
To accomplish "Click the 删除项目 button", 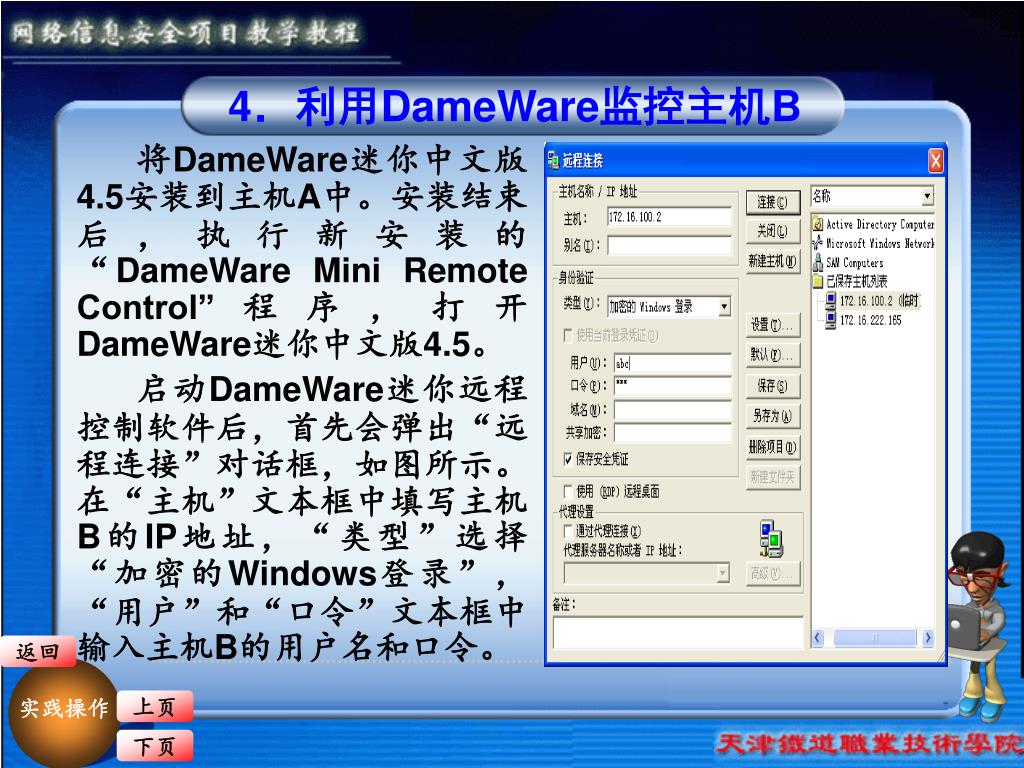I will [773, 447].
